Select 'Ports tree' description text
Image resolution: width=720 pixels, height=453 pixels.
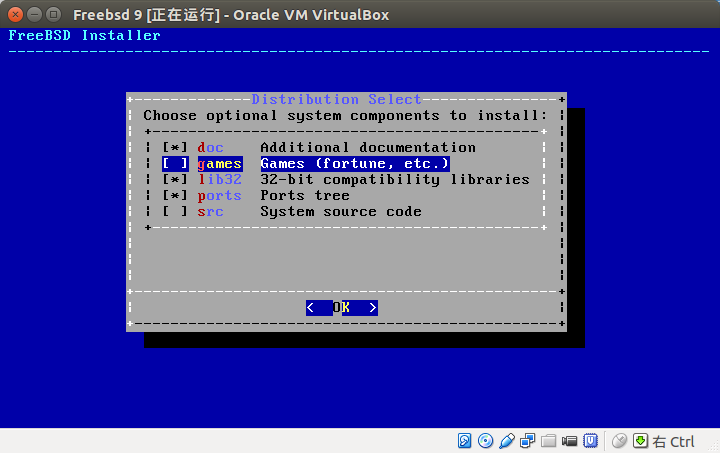point(305,196)
